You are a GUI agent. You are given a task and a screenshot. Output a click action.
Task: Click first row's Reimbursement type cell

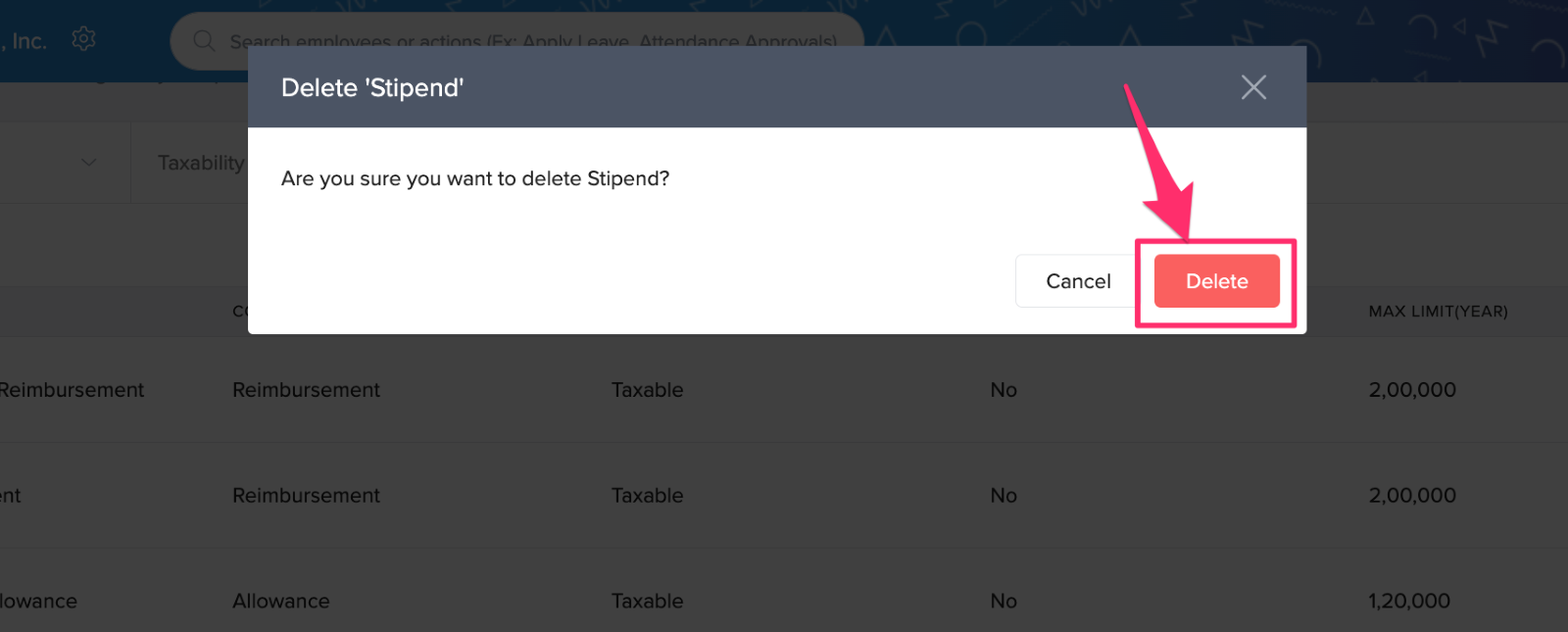point(306,390)
